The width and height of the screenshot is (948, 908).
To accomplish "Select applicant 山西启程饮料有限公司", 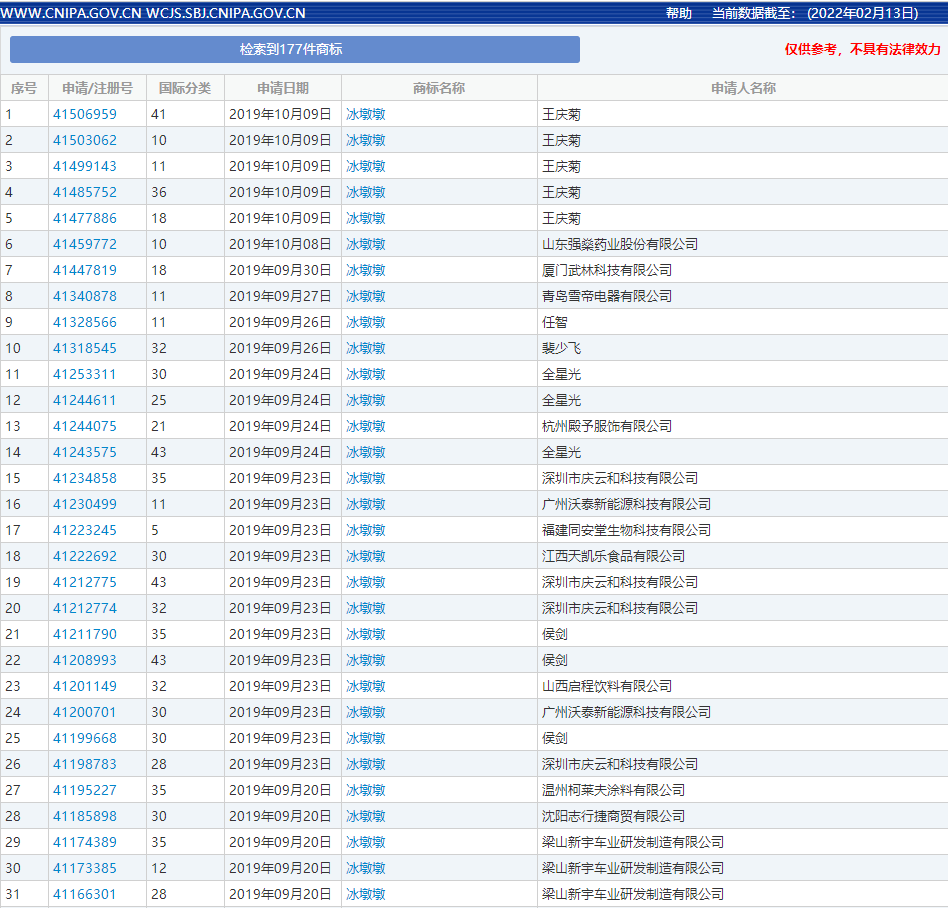I will click(x=607, y=686).
